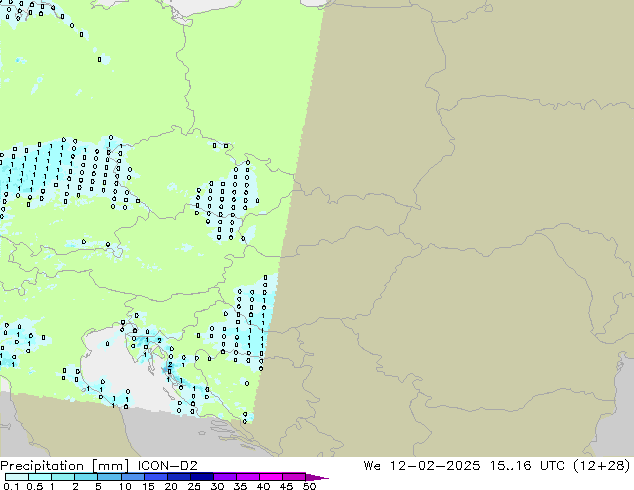The width and height of the screenshot is (634, 490).
Task: Select the 35–40 mm violet legend swatch
Action: [x=248, y=477]
